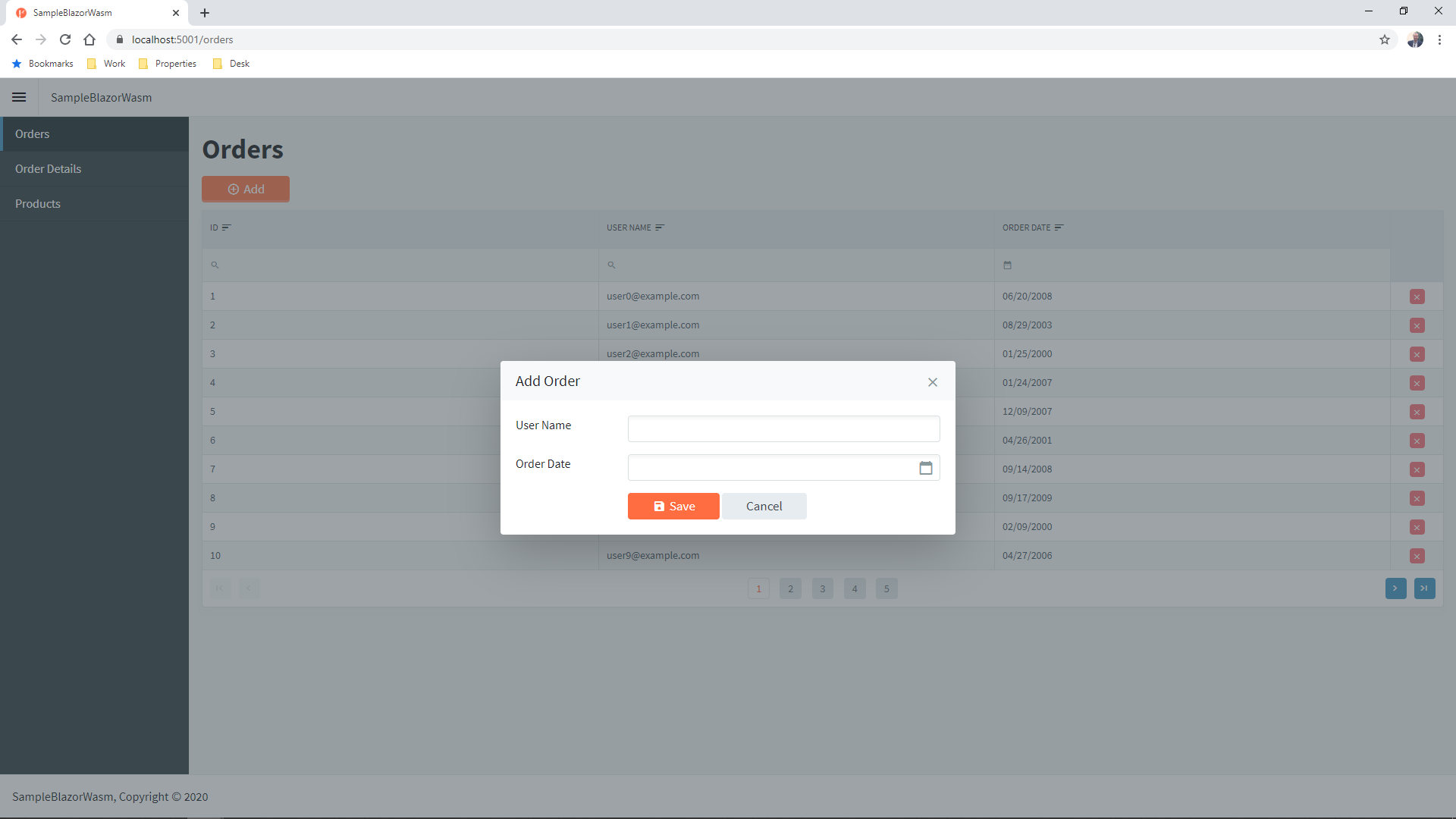Delete the order dated 09/14/2008
The image size is (1456, 819).
pos(1417,469)
